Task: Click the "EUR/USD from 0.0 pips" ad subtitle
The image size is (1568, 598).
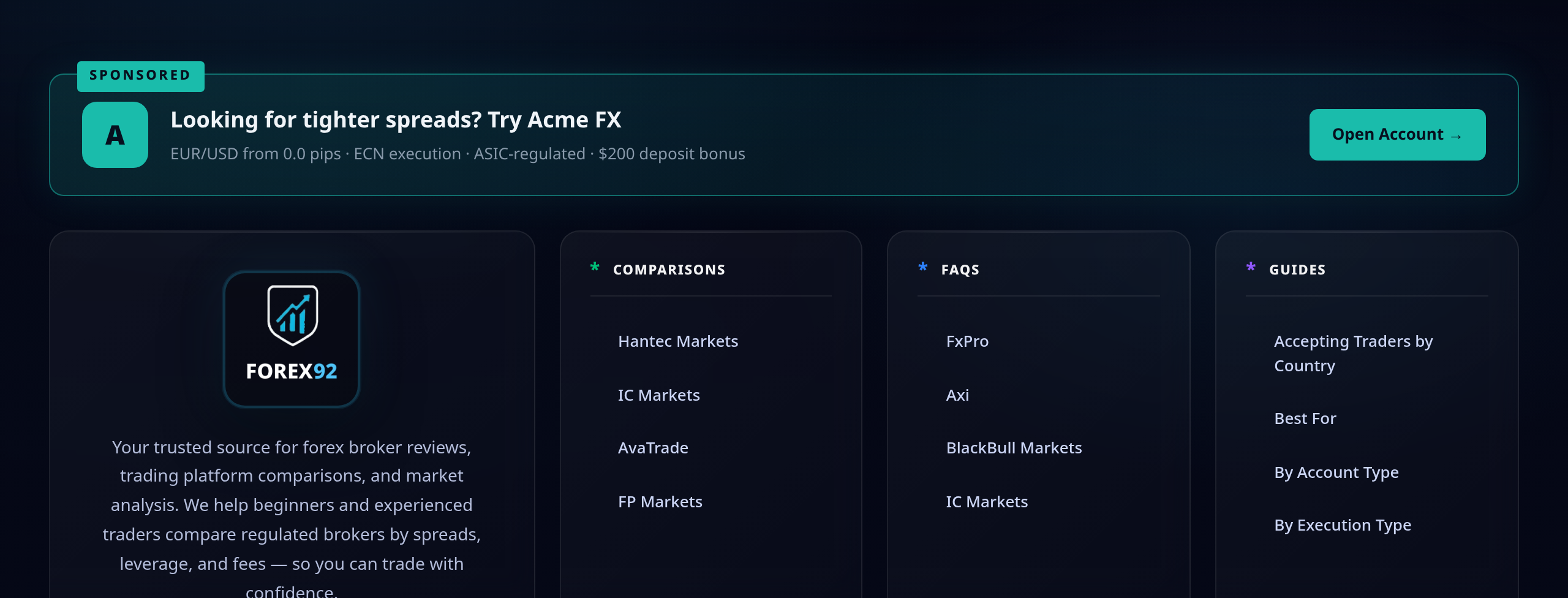Action: click(458, 154)
